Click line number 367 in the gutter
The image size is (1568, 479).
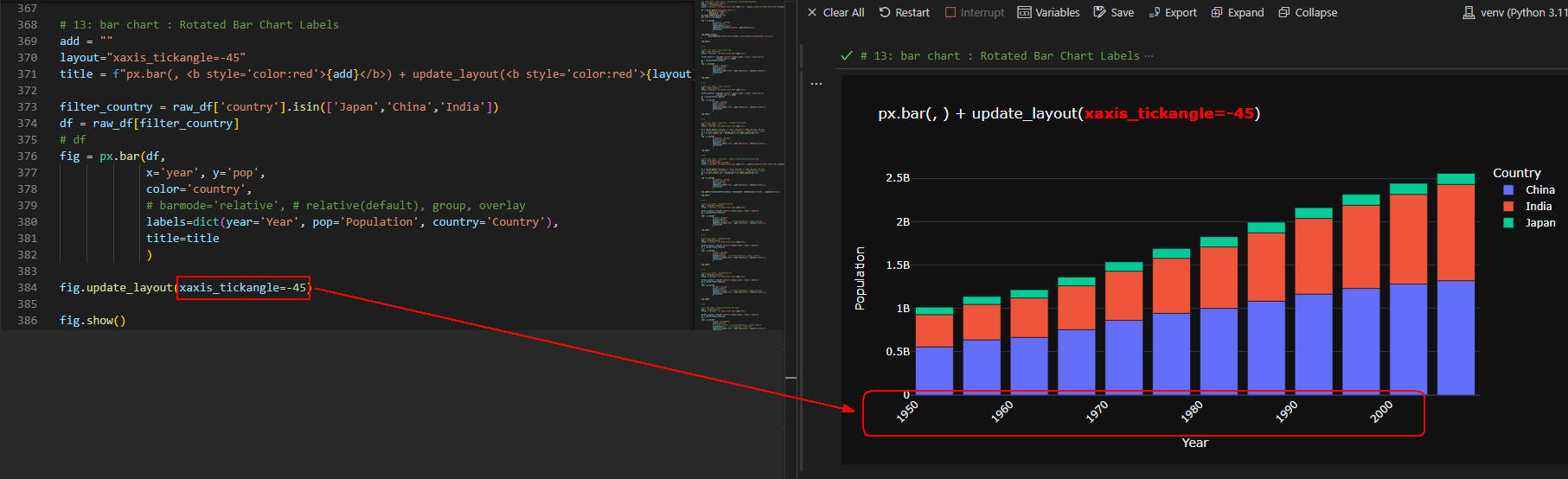28,9
